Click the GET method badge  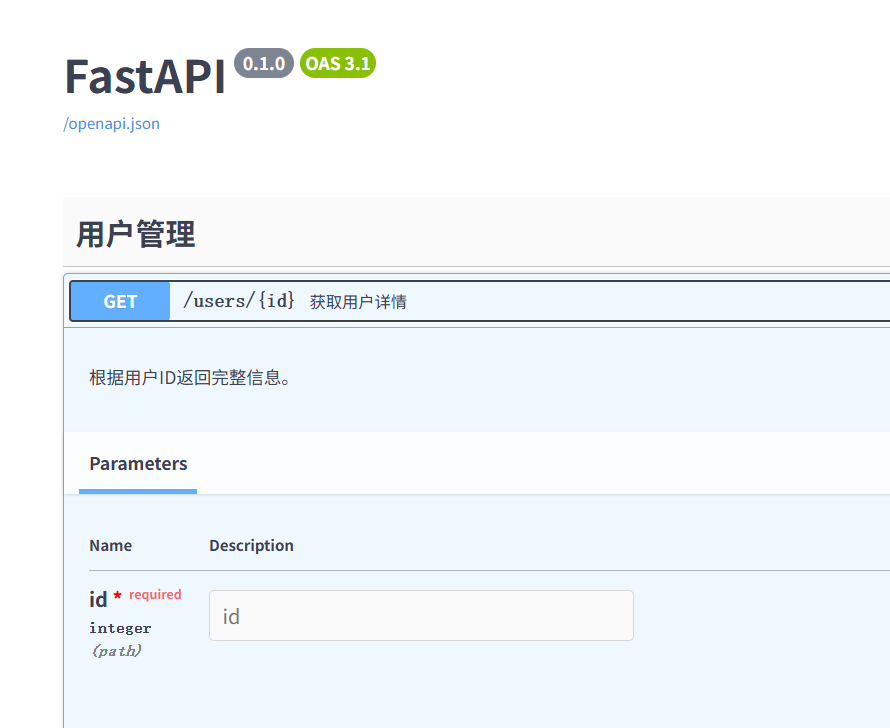click(120, 301)
